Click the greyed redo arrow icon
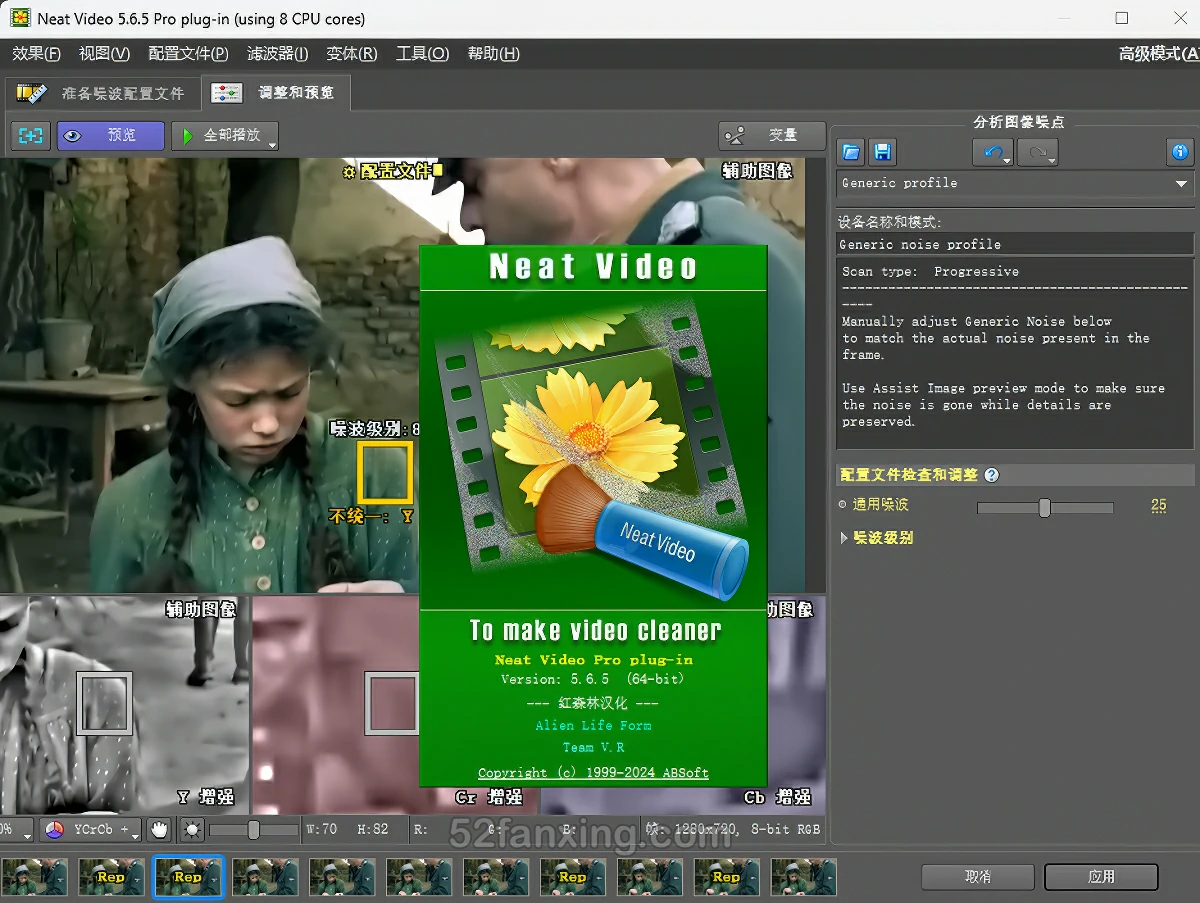Image resolution: width=1200 pixels, height=903 pixels. coord(1038,152)
